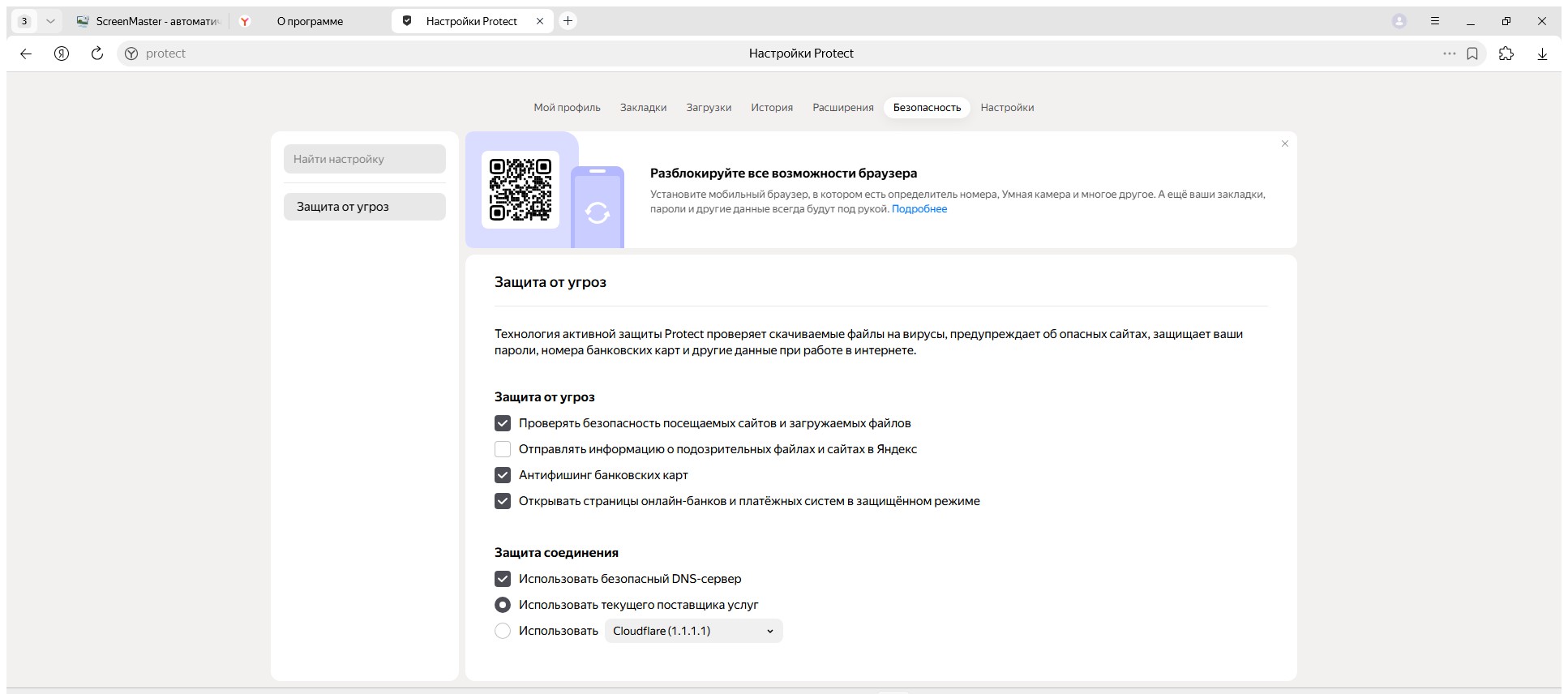Open the downloads arrow icon
1568x694 pixels.
tap(1542, 54)
